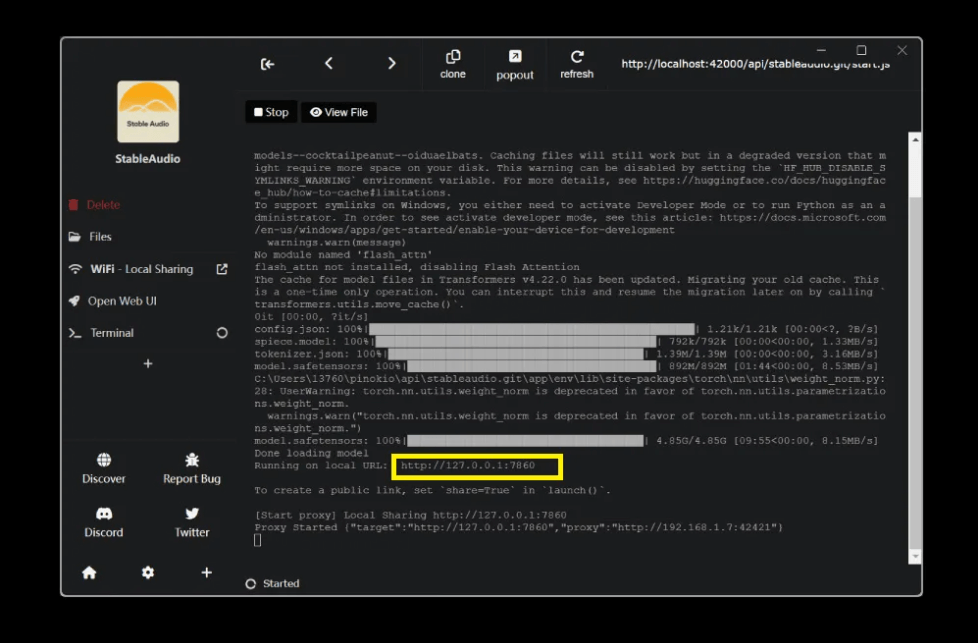Open WiFi sharing external link icon
978x643 pixels.
pos(222,269)
